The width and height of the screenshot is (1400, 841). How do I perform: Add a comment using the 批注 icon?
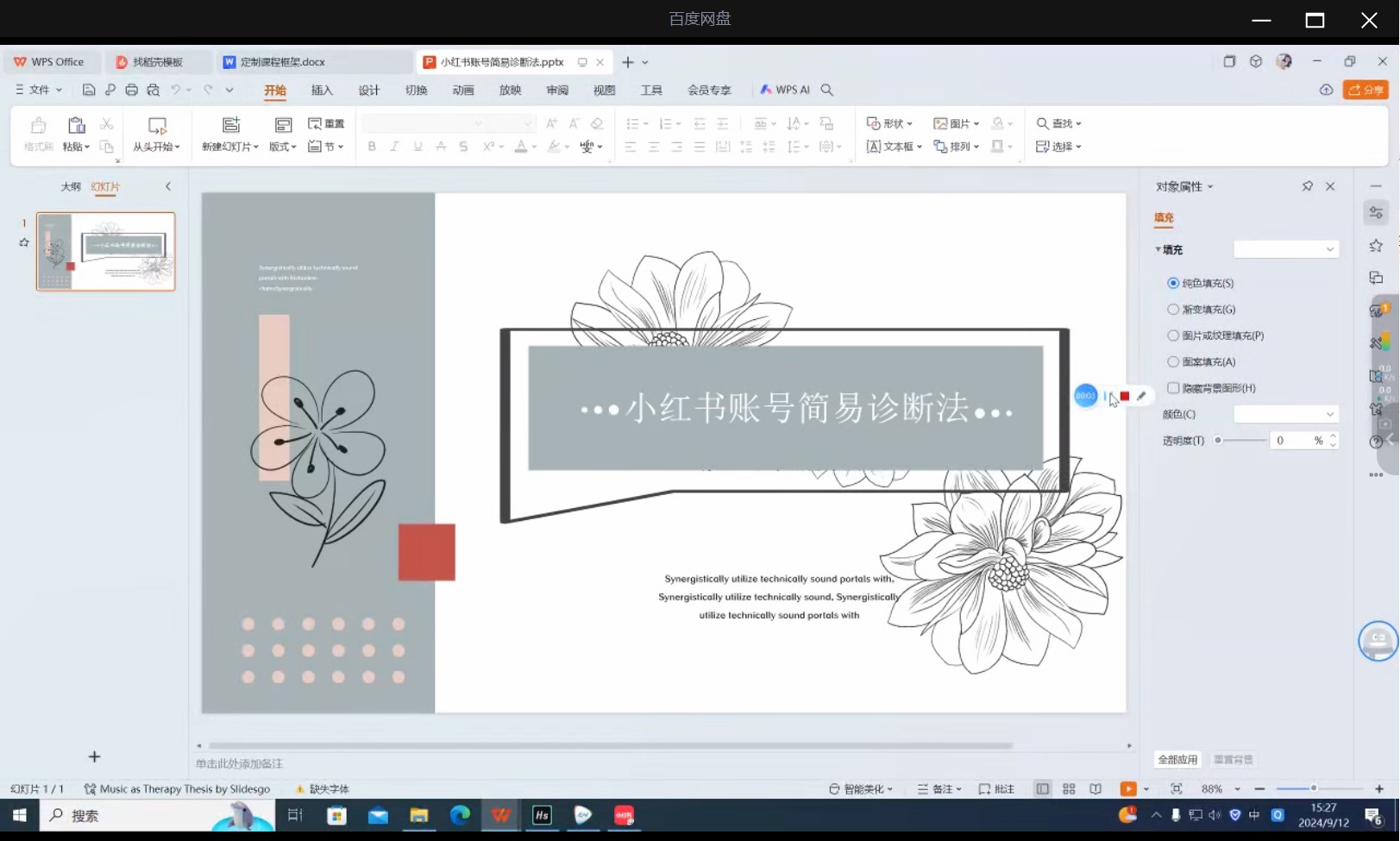click(996, 788)
